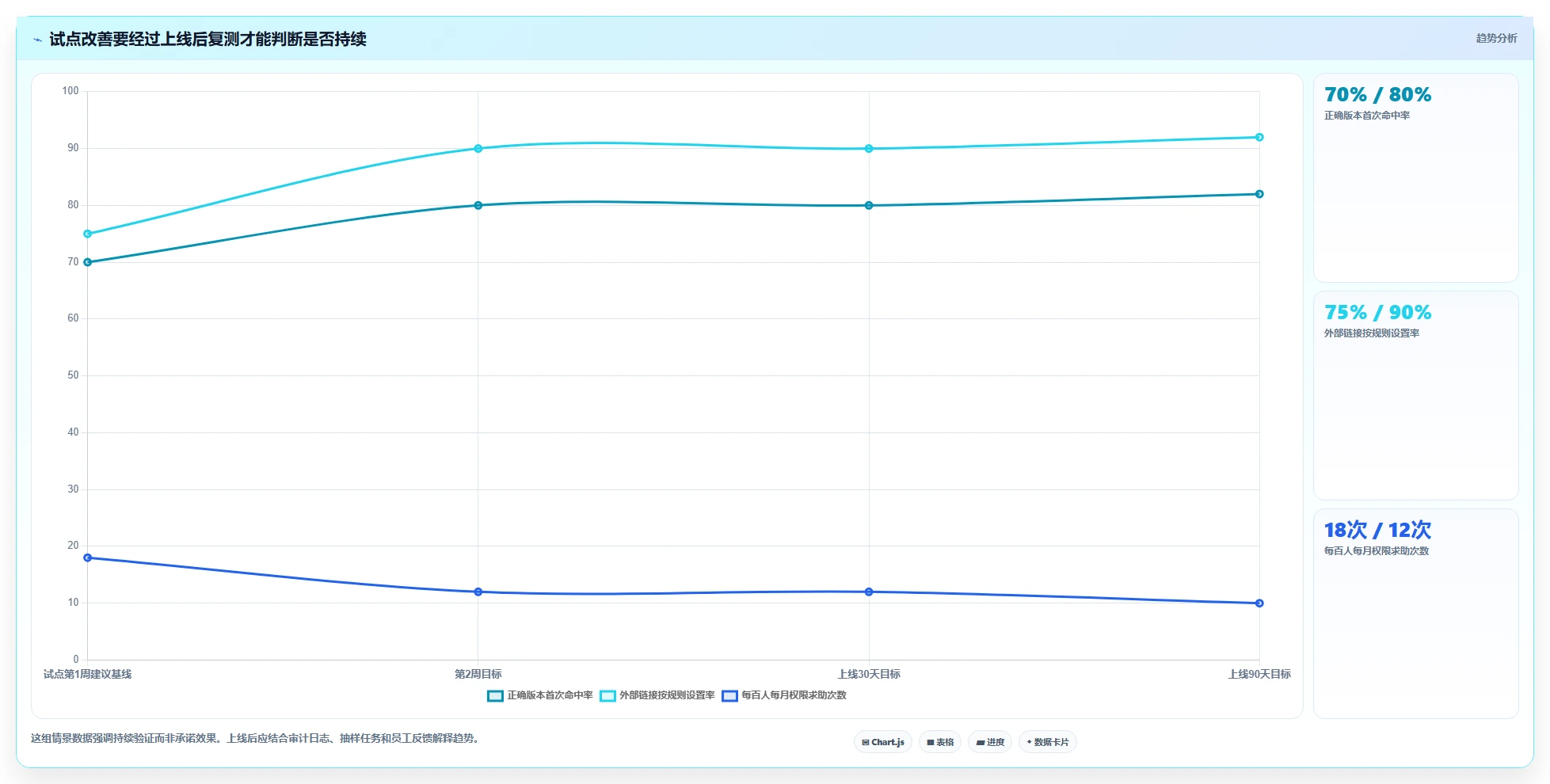The width and height of the screenshot is (1550, 784).
Task: Click y-axis value 100
Action: (70, 91)
